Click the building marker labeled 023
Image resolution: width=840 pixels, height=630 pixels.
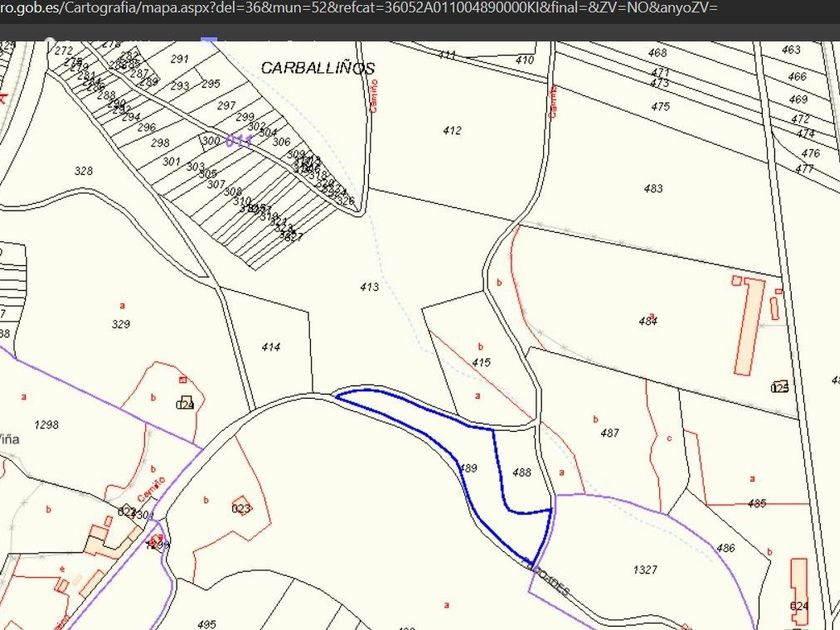pyautogui.click(x=242, y=508)
